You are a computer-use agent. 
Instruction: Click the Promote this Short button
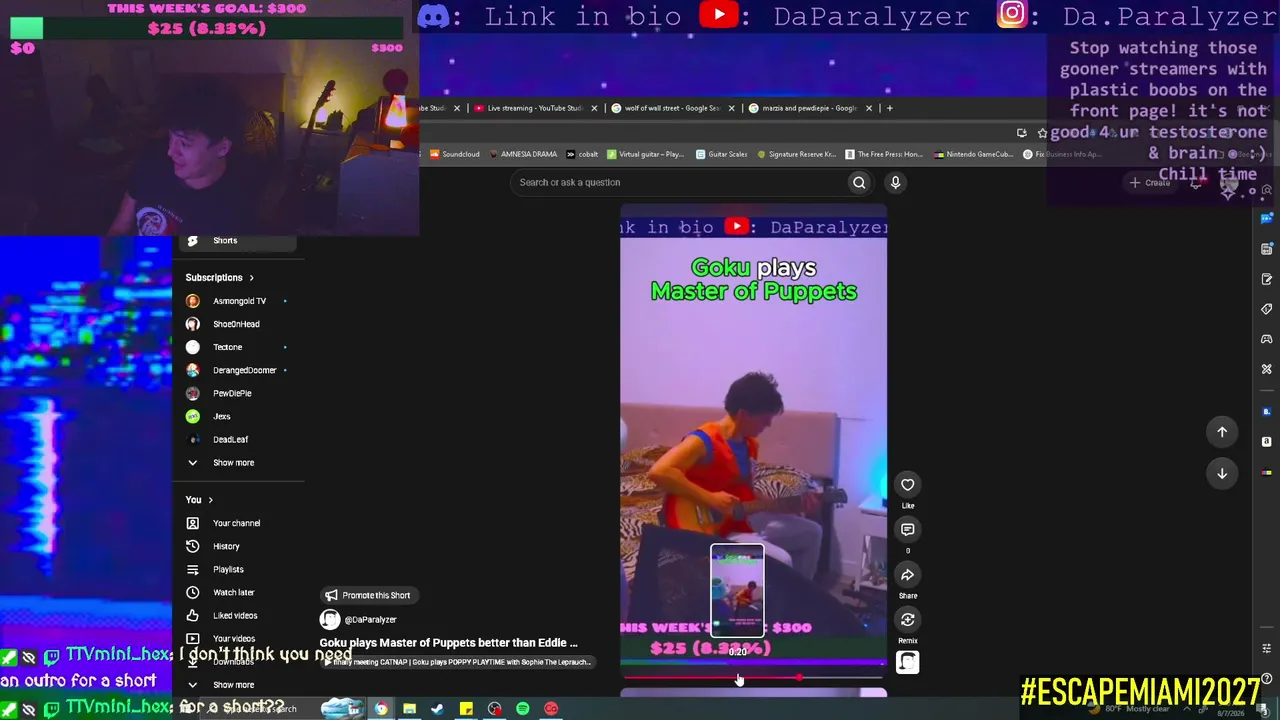pos(368,595)
